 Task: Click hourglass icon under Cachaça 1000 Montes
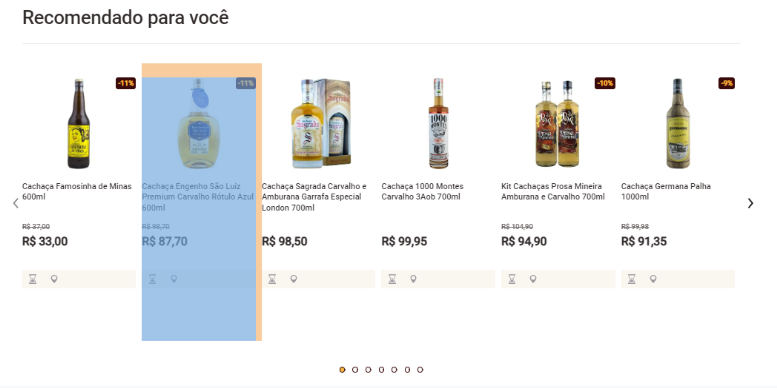[392, 279]
